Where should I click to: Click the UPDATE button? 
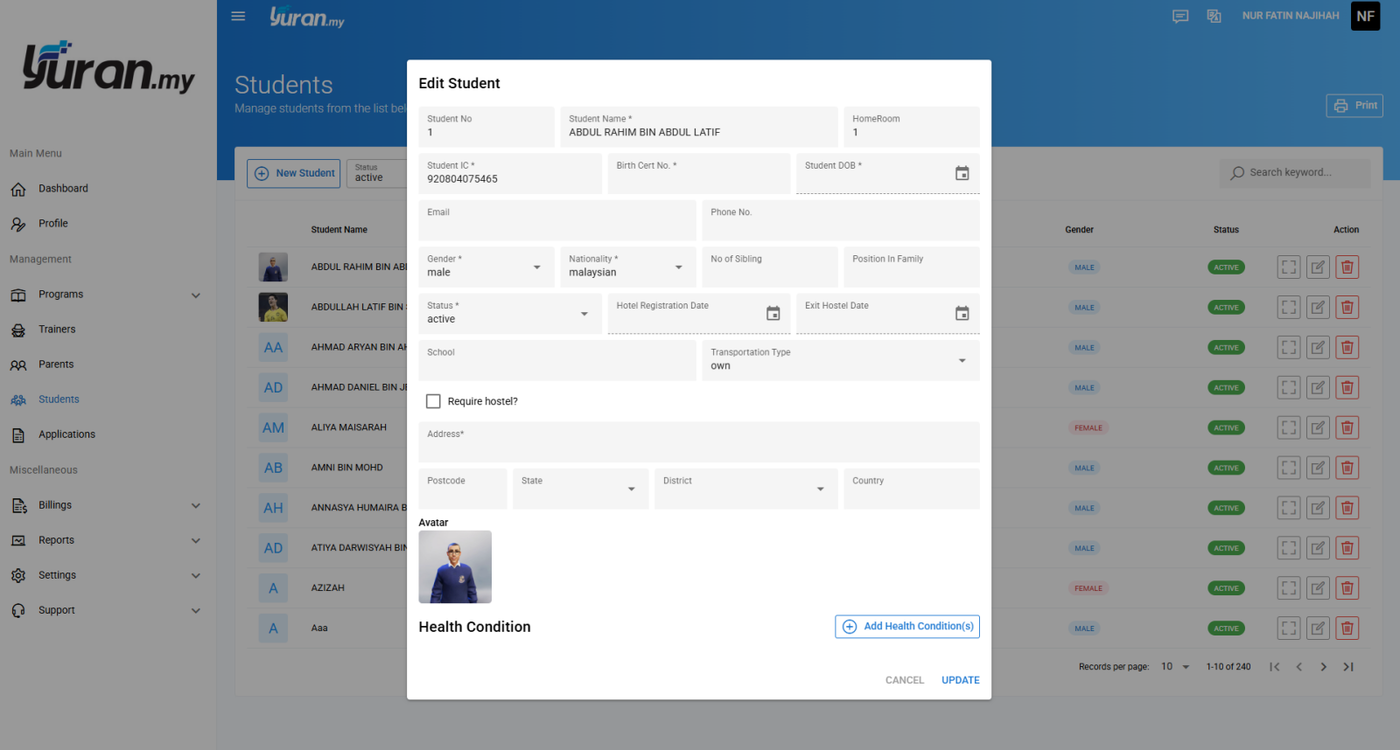point(960,680)
